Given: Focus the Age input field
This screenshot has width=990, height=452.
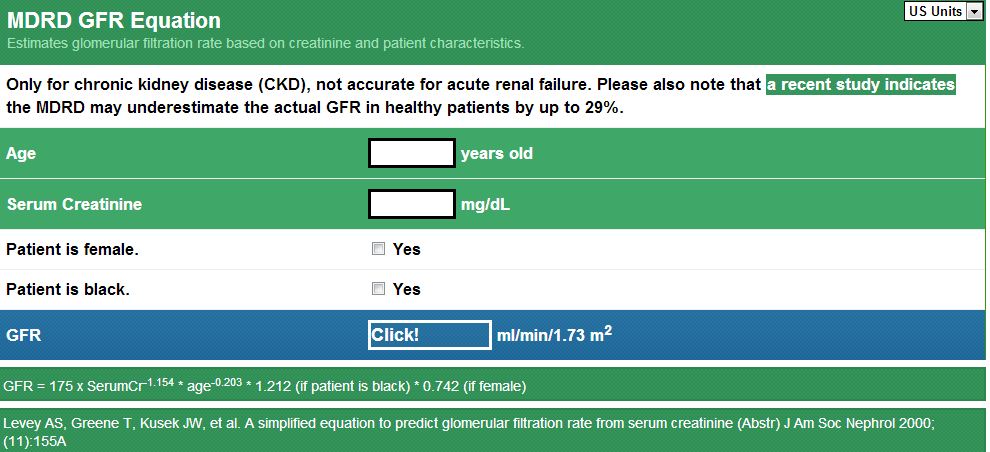Looking at the screenshot, I should pos(412,154).
